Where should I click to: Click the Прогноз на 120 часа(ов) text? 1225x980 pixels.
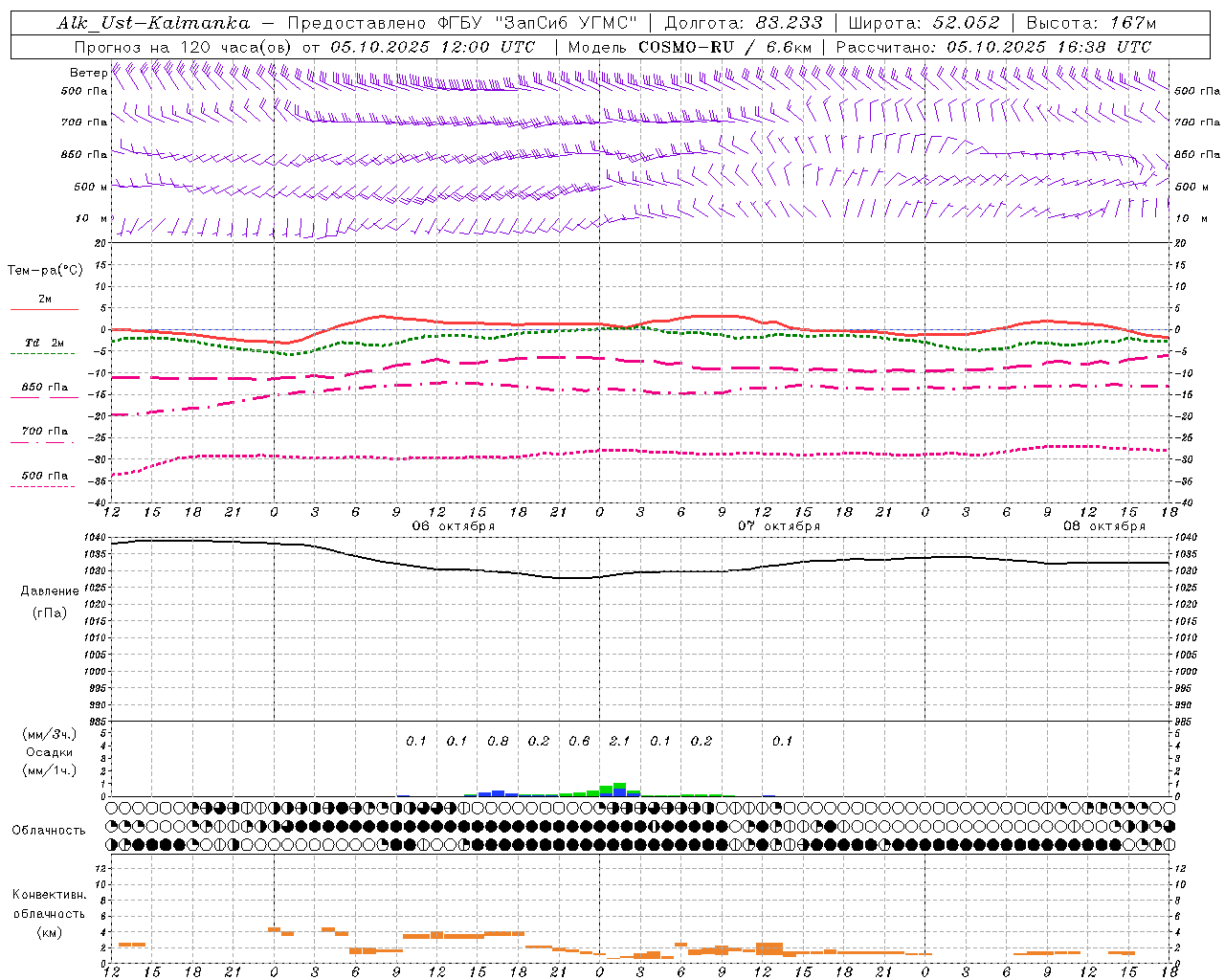pos(184,47)
